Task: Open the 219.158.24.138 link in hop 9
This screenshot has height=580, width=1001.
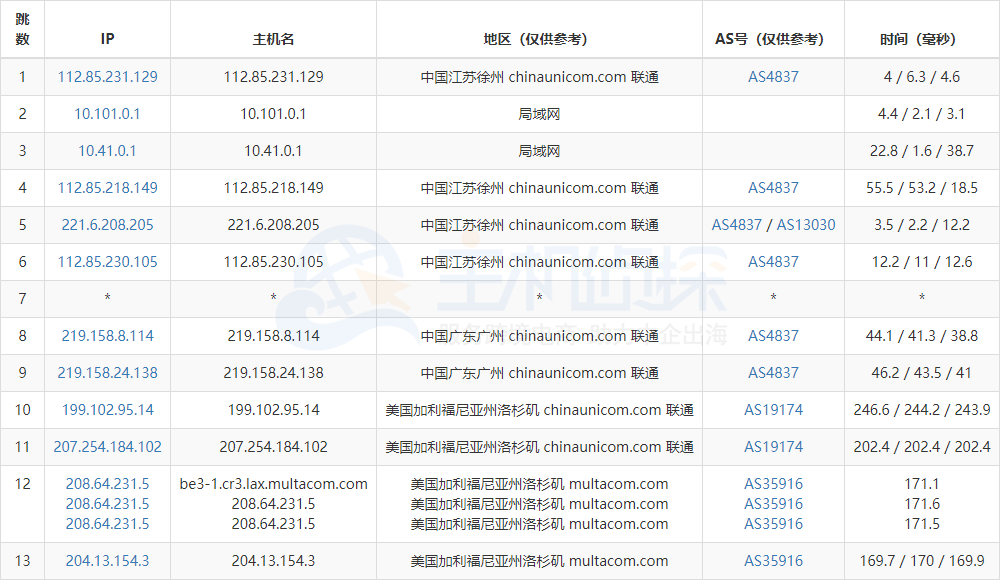Action: pos(106,373)
